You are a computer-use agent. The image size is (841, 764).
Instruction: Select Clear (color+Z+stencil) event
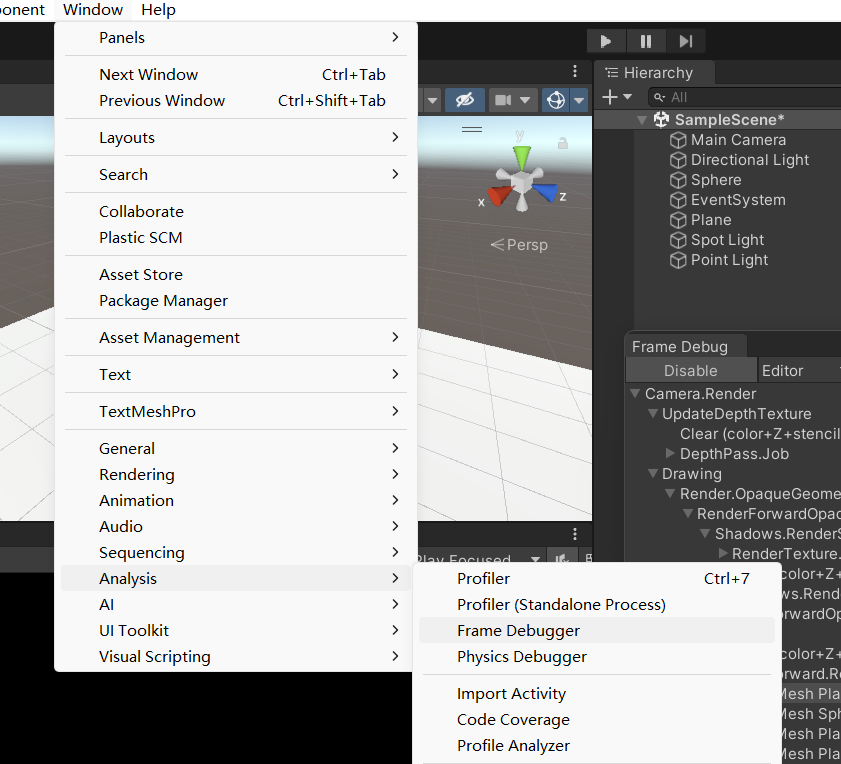tap(760, 434)
